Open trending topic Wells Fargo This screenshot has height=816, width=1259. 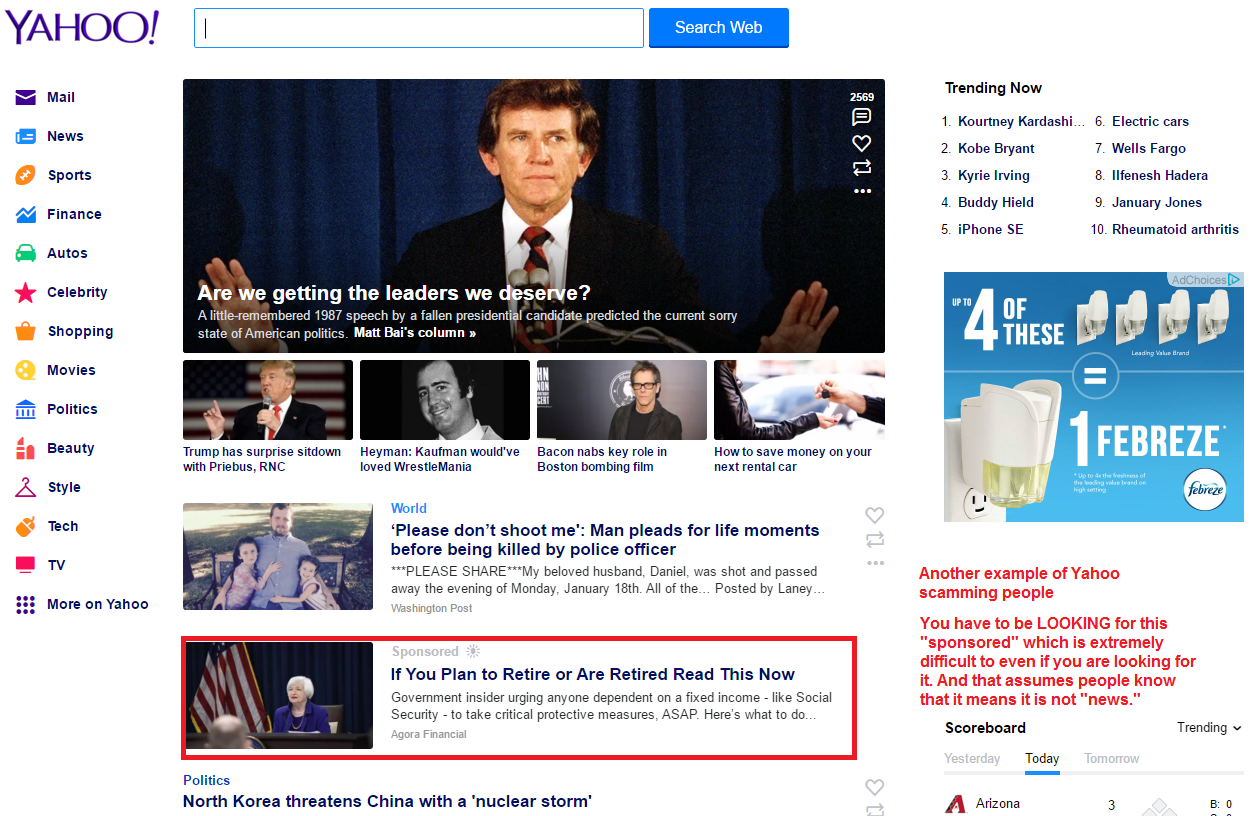1149,148
